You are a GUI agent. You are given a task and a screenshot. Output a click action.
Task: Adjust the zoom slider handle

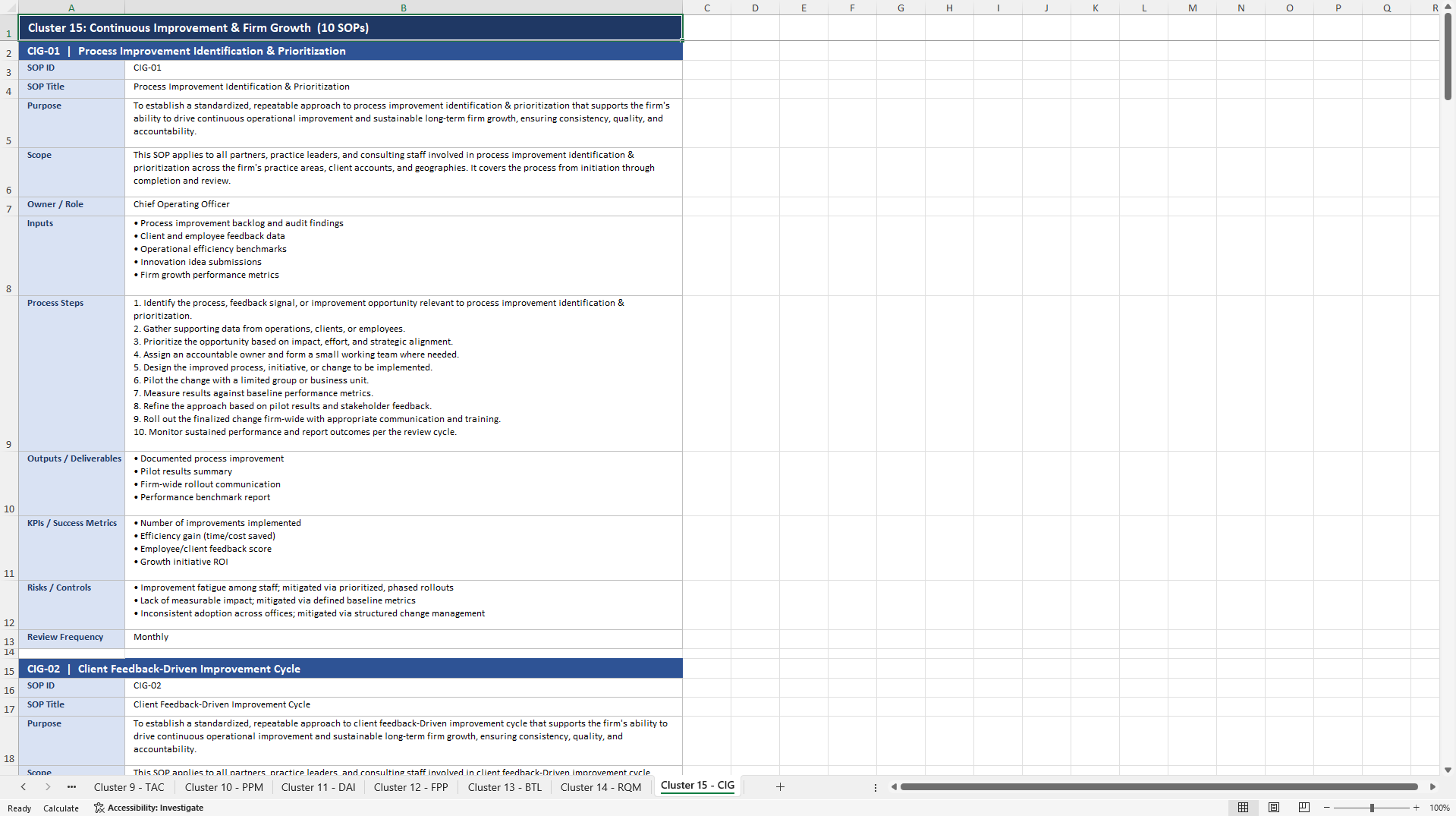1372,808
